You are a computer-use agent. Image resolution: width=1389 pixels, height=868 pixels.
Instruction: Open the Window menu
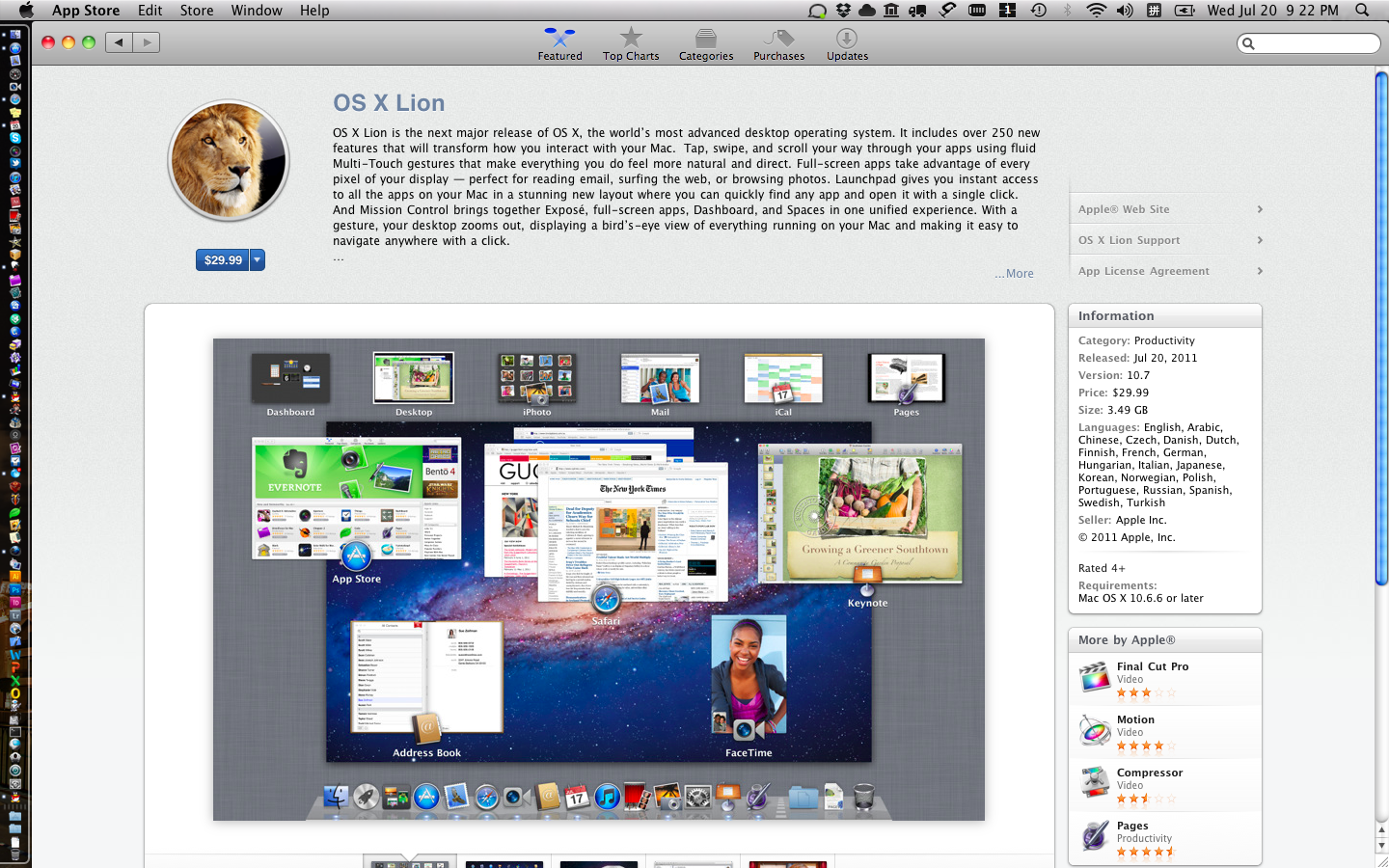pyautogui.click(x=257, y=10)
